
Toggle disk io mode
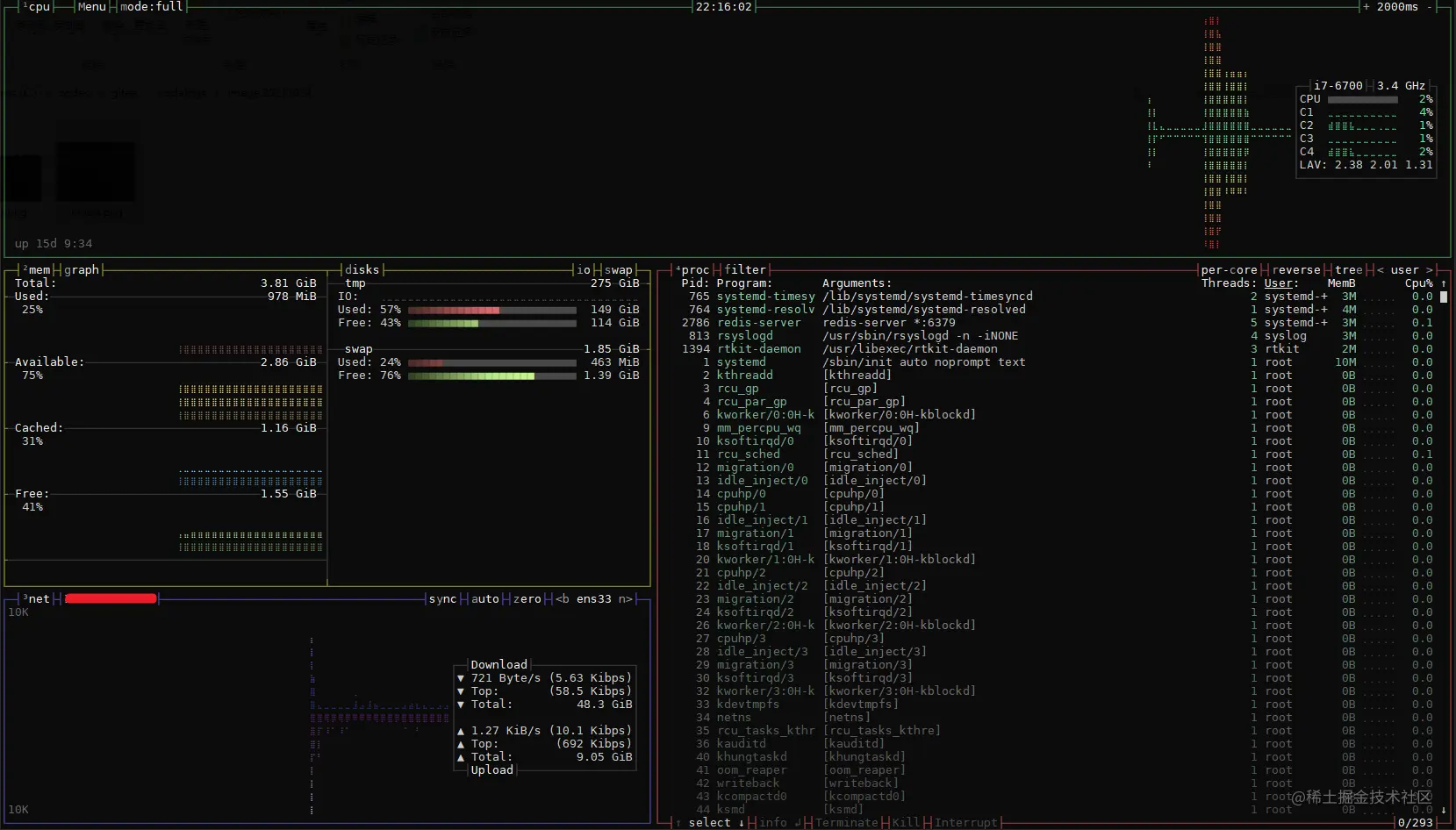click(584, 269)
